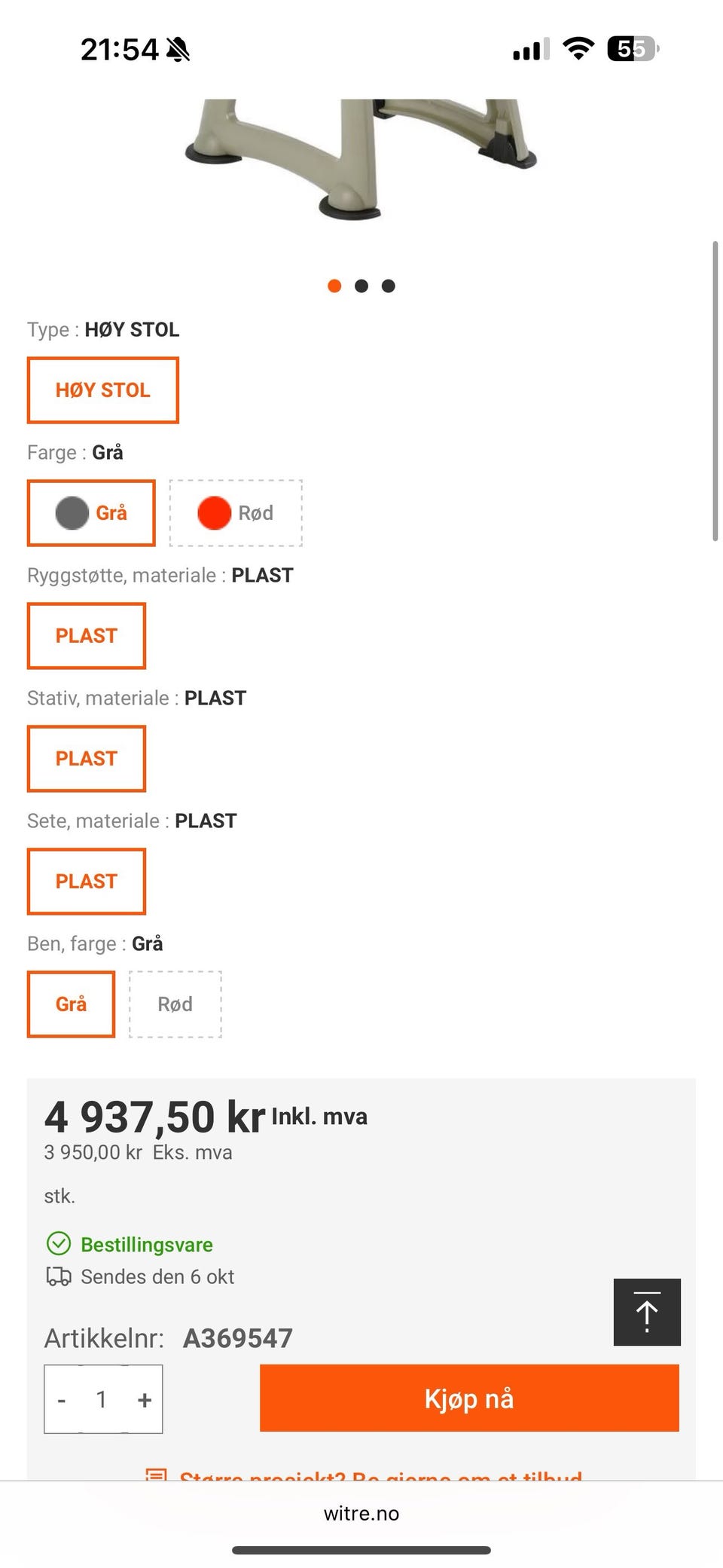The height and width of the screenshot is (1568, 723).
Task: Tap the quantity number input field
Action: pyautogui.click(x=102, y=1399)
